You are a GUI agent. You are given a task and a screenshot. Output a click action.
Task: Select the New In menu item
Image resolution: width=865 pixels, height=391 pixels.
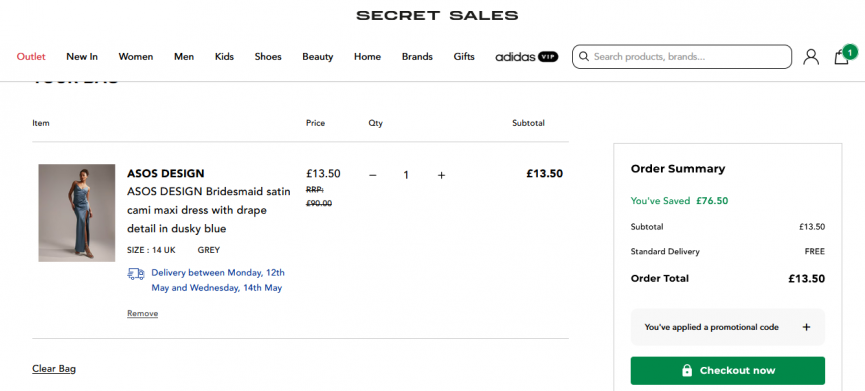pyautogui.click(x=82, y=56)
